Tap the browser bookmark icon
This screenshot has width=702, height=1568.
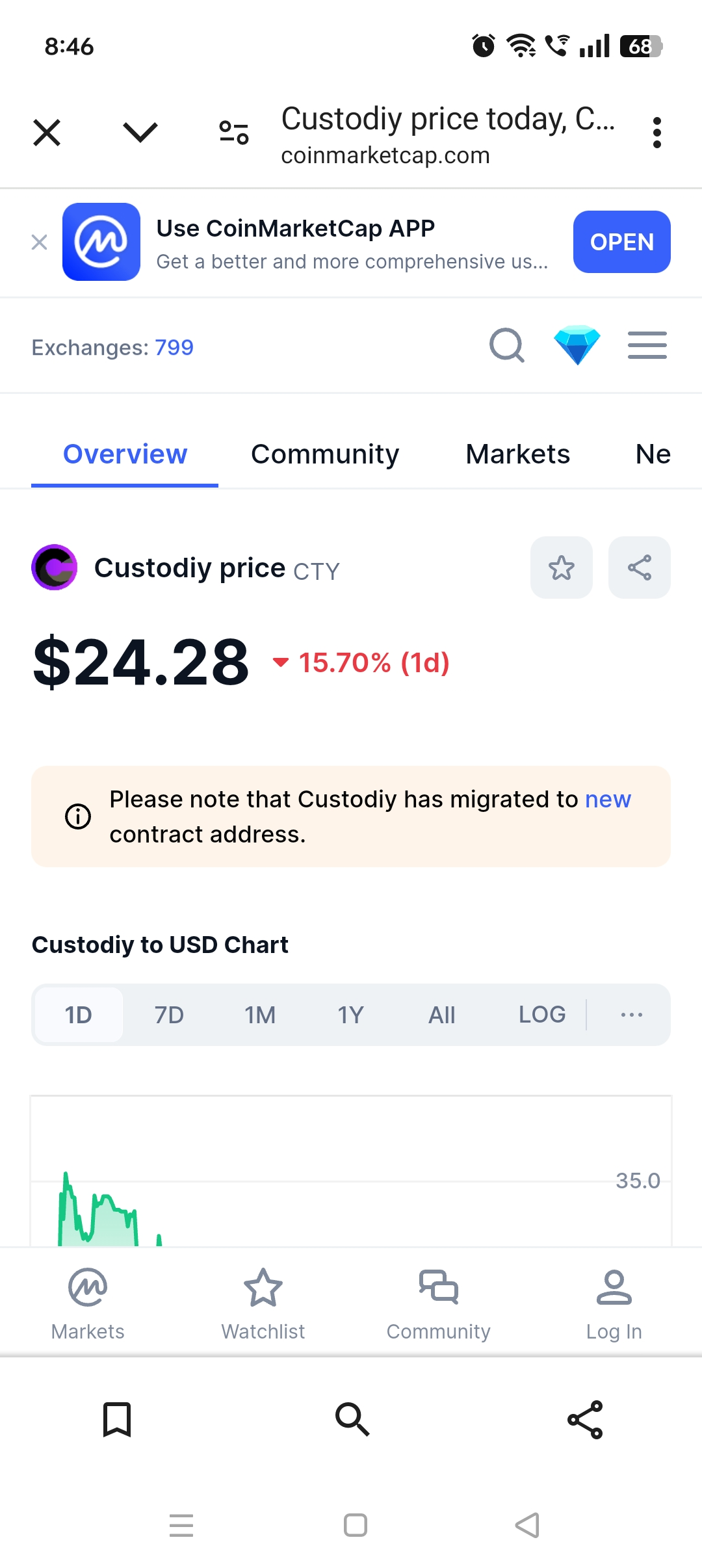117,1419
